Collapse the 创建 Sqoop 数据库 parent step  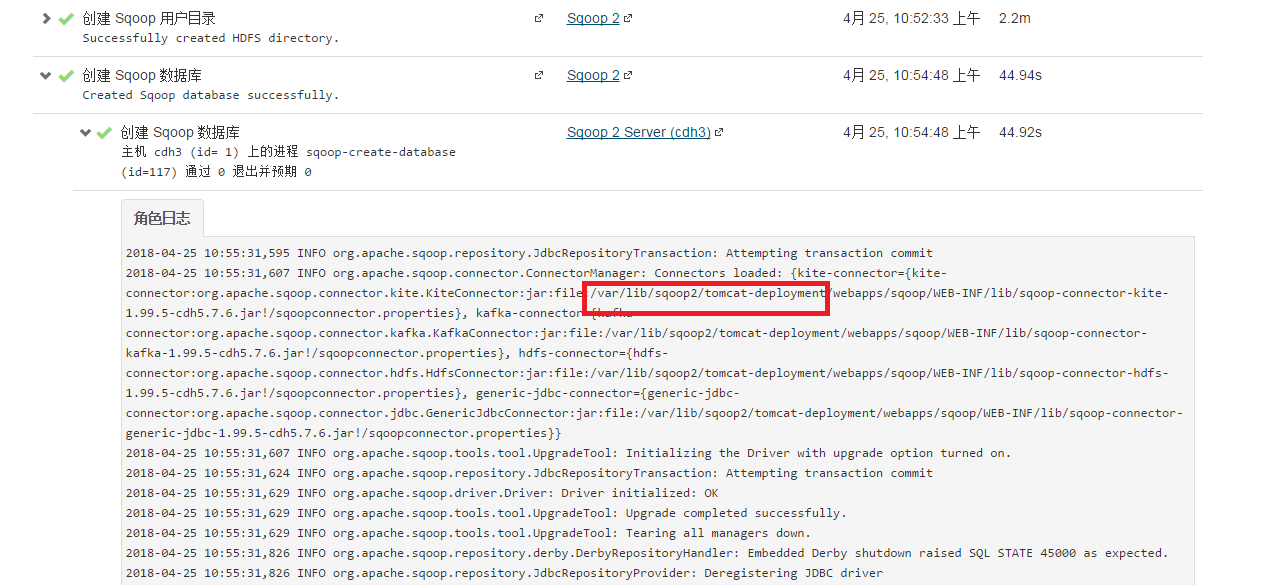[x=46, y=75]
